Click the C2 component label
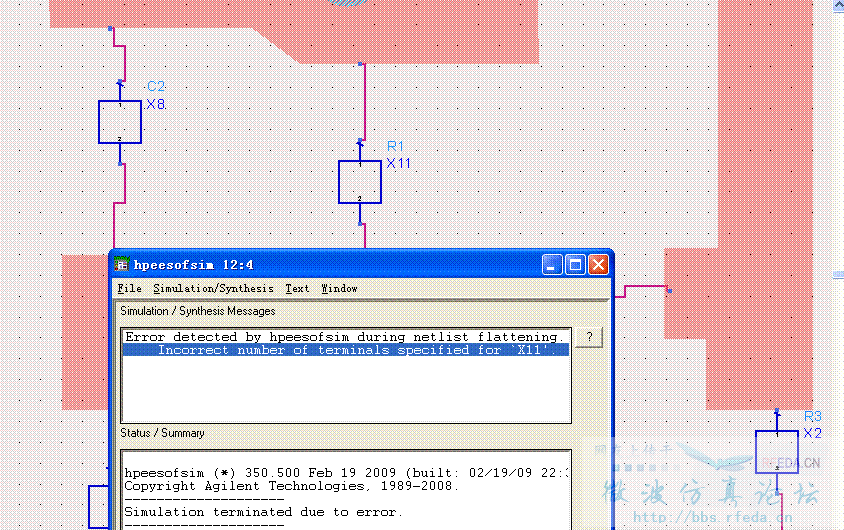 [156, 86]
